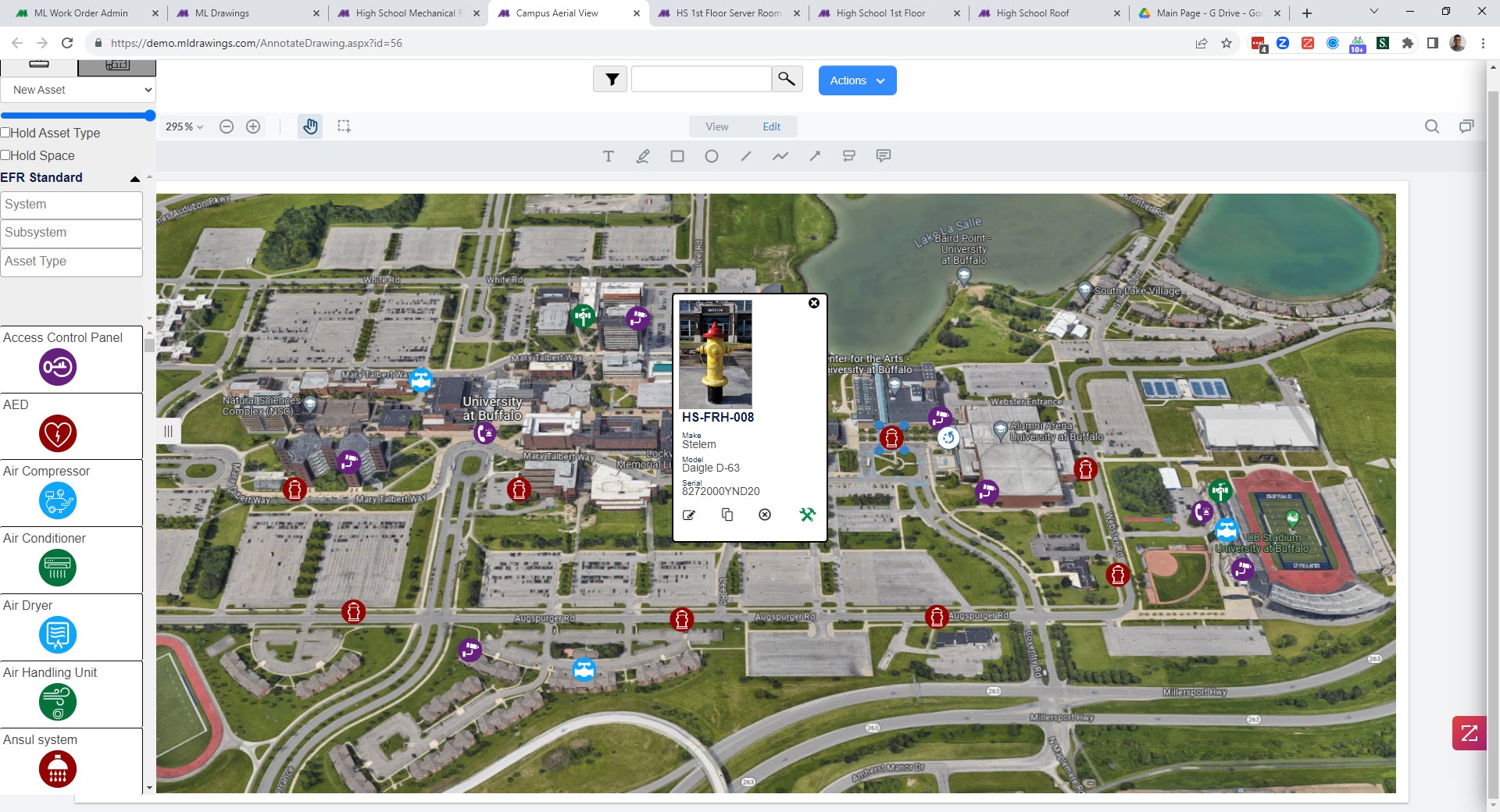Image resolution: width=1500 pixels, height=812 pixels.
Task: Open the browser tab search chevron
Action: pos(1374,12)
